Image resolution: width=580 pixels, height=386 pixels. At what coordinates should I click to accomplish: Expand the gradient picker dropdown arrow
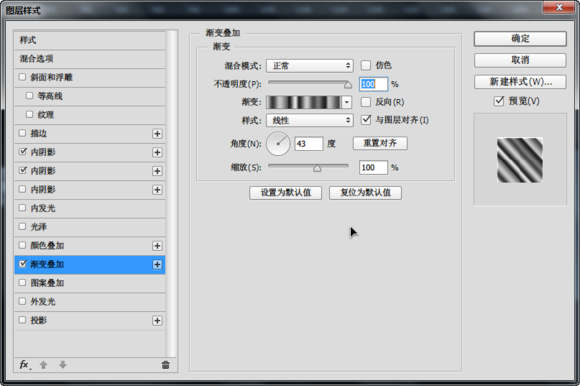point(347,102)
